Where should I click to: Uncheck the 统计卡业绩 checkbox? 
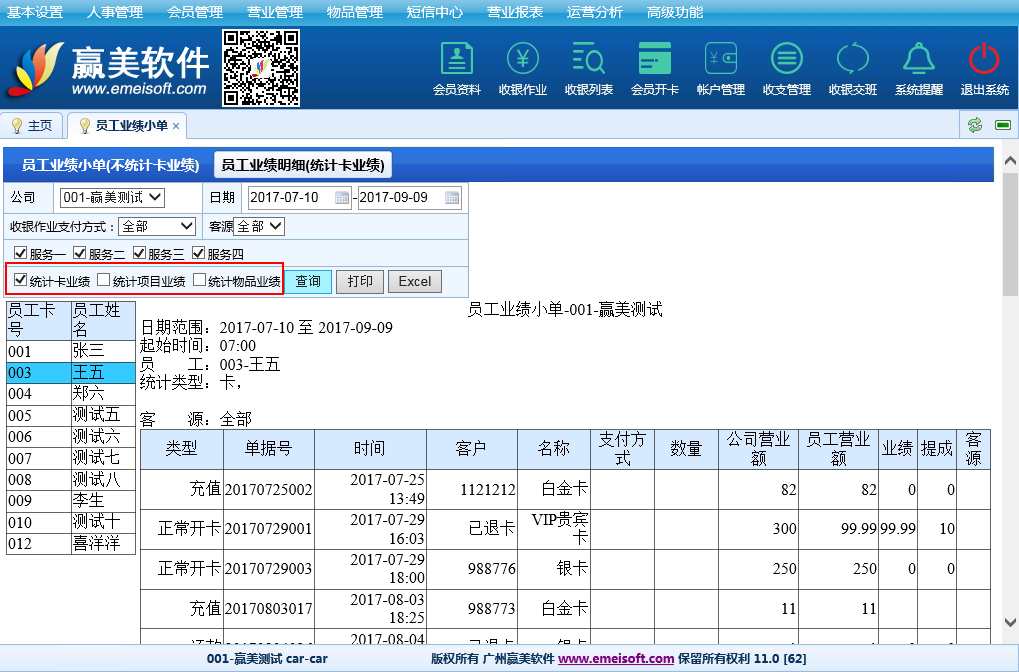pos(20,281)
